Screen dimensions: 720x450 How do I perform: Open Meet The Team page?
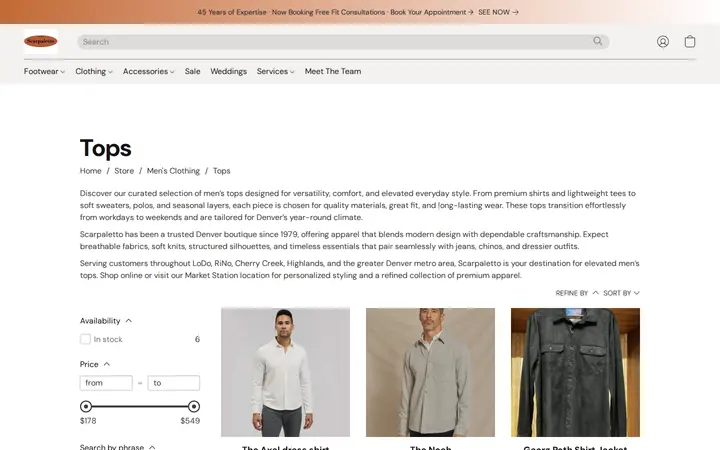[333, 71]
